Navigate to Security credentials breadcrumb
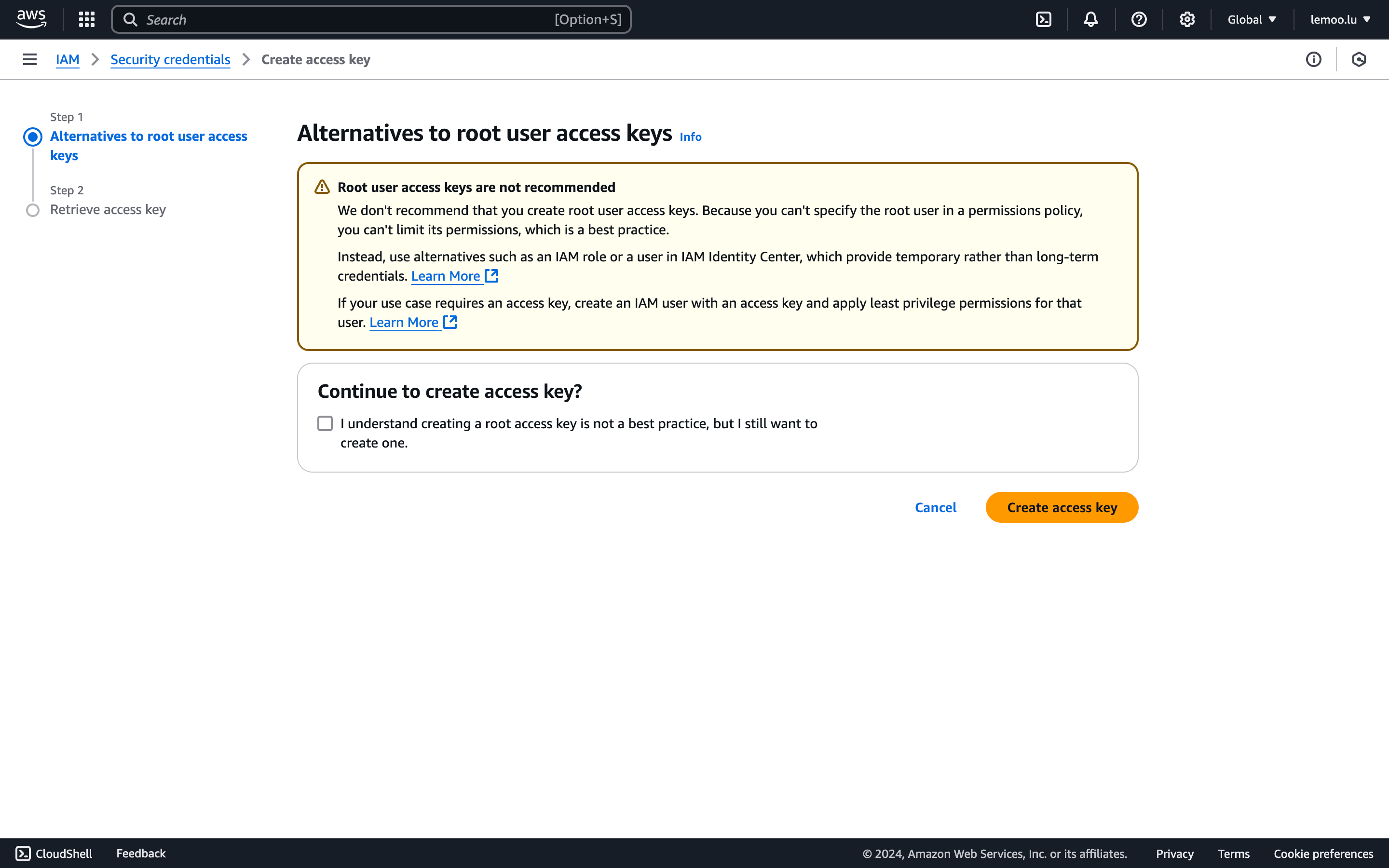1389x868 pixels. (x=170, y=60)
